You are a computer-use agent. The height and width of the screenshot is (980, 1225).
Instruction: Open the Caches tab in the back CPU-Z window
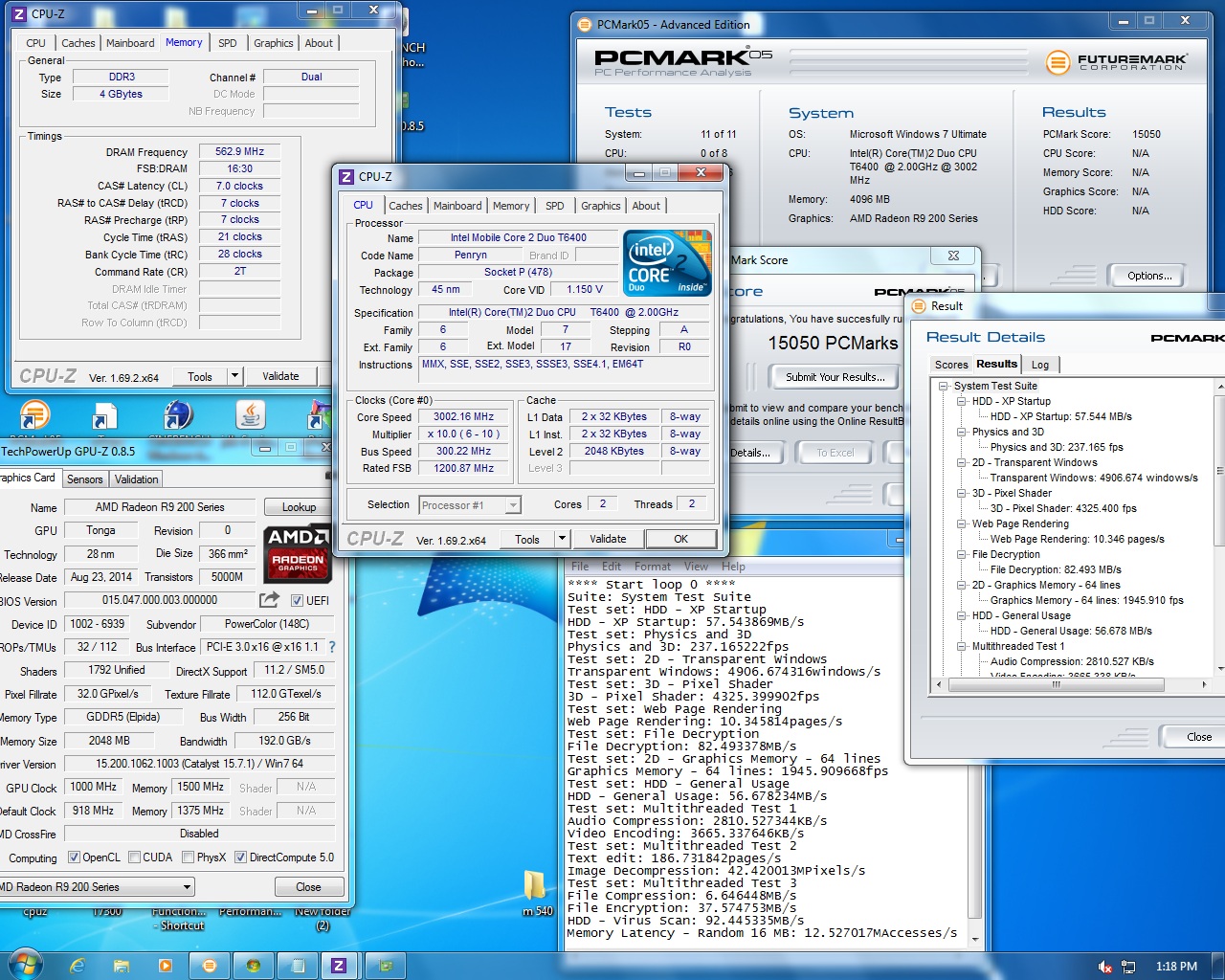[x=78, y=43]
